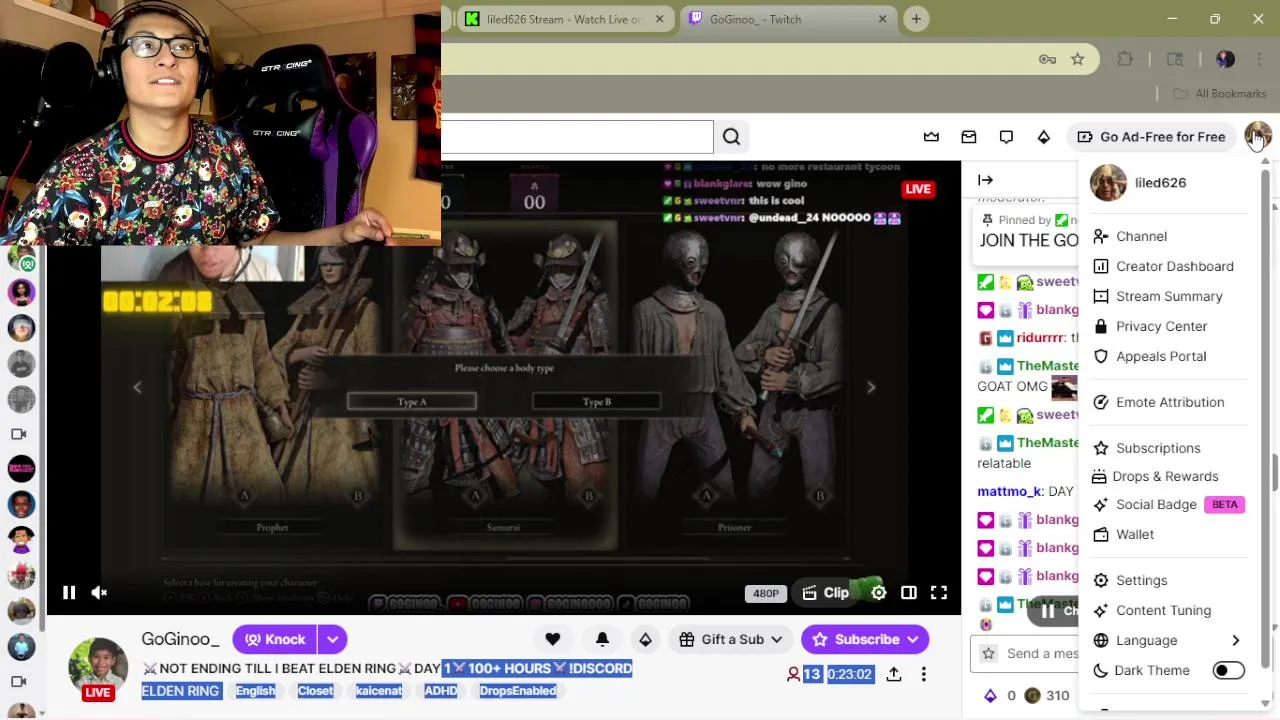Bookmark page with star icon

pos(1077,59)
